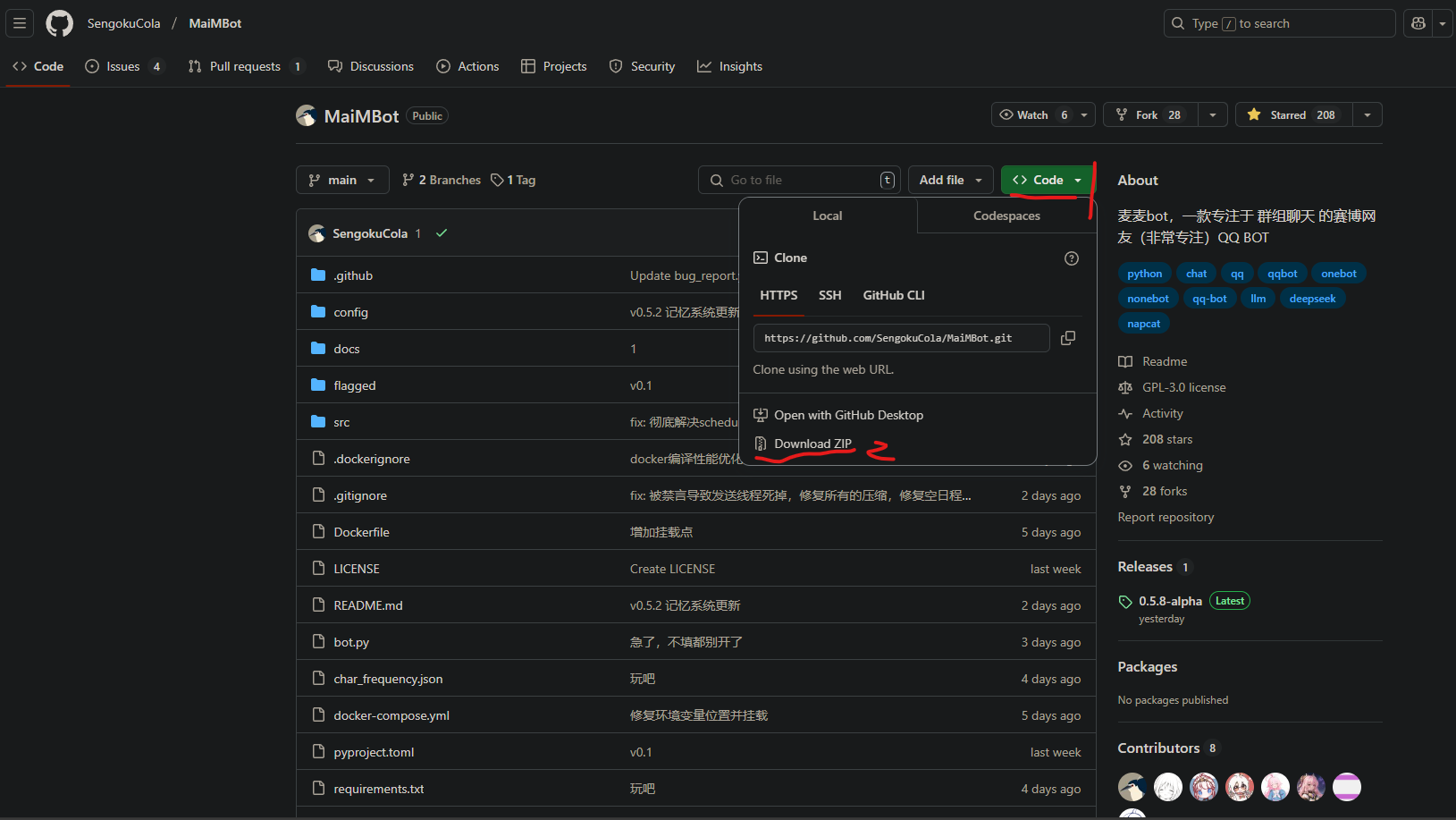Expand the Add file dropdown
The height and width of the screenshot is (820, 1456).
pyautogui.click(x=950, y=180)
